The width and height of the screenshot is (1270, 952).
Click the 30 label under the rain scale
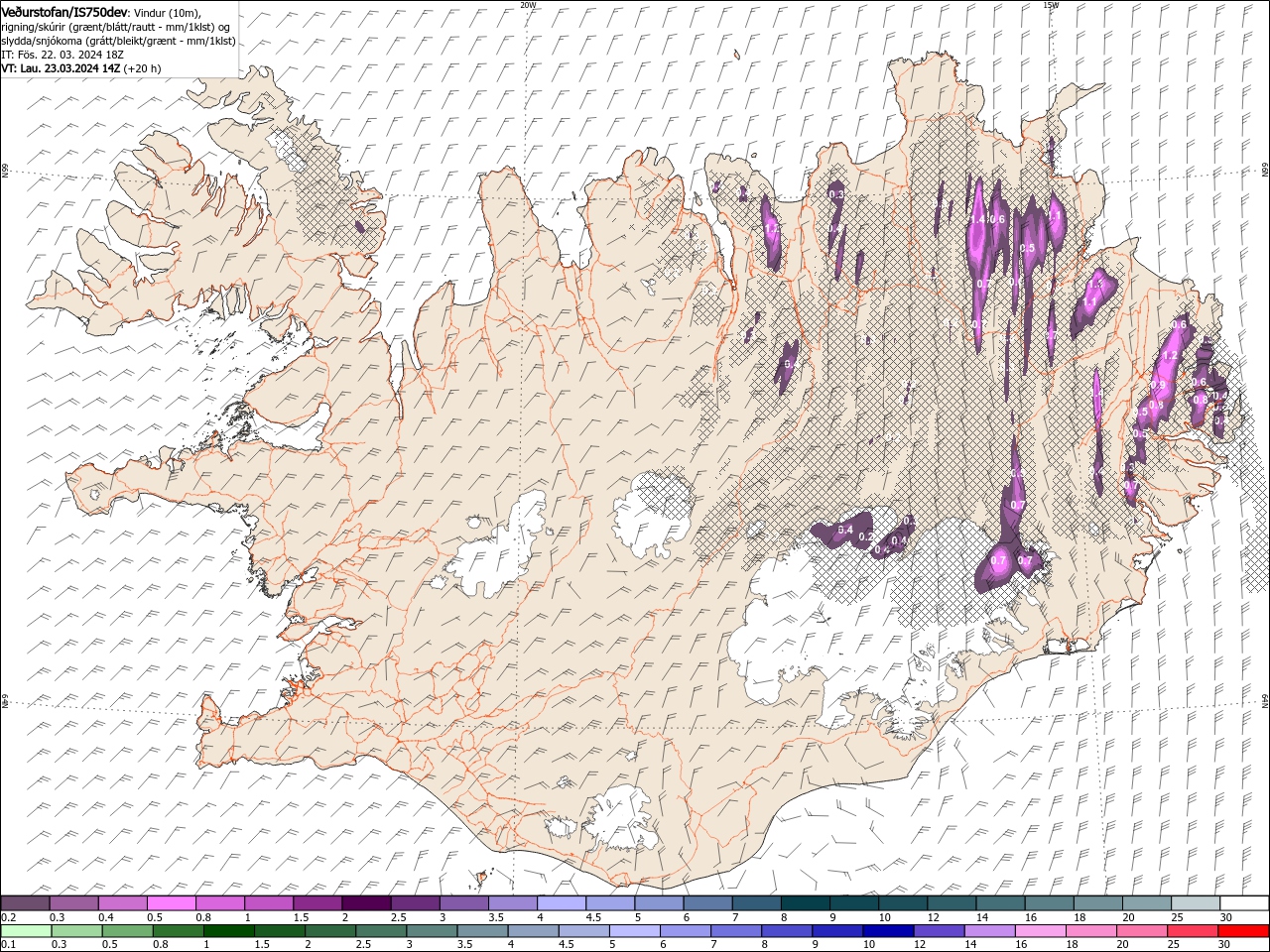pos(1222,945)
